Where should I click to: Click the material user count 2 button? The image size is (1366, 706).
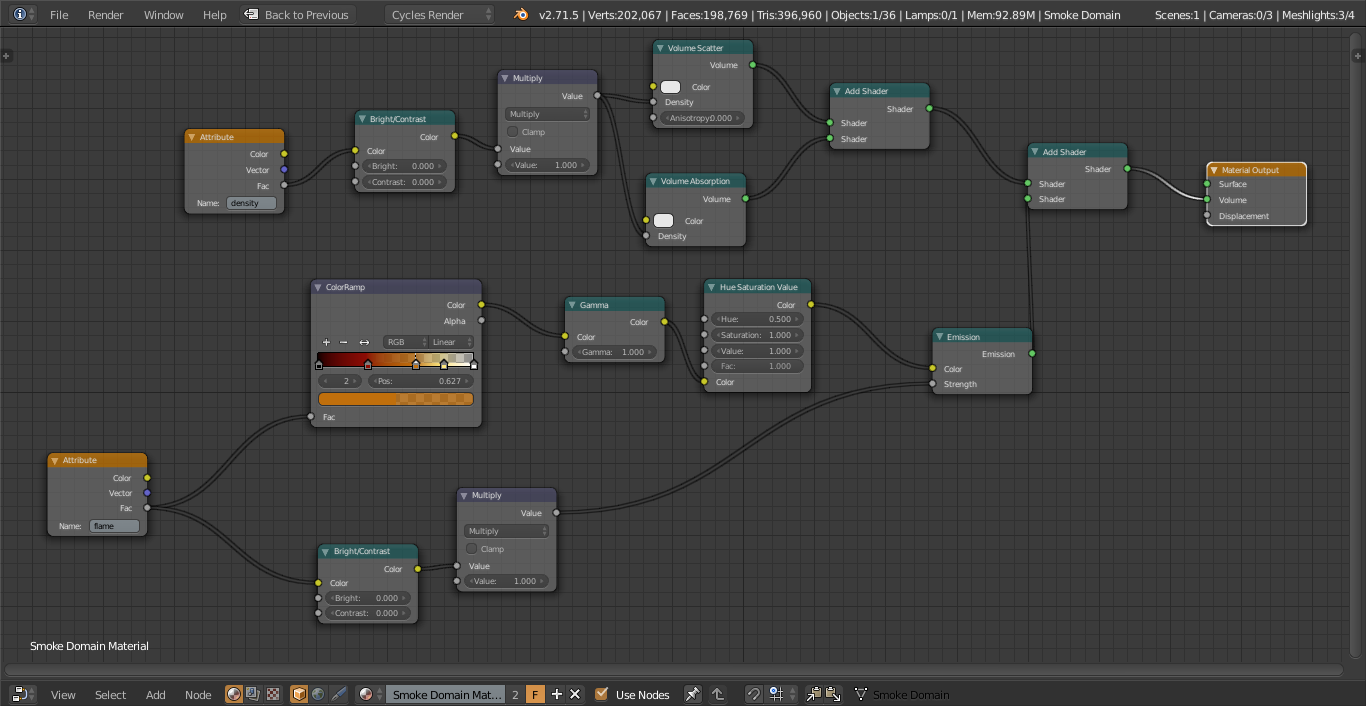click(x=516, y=694)
